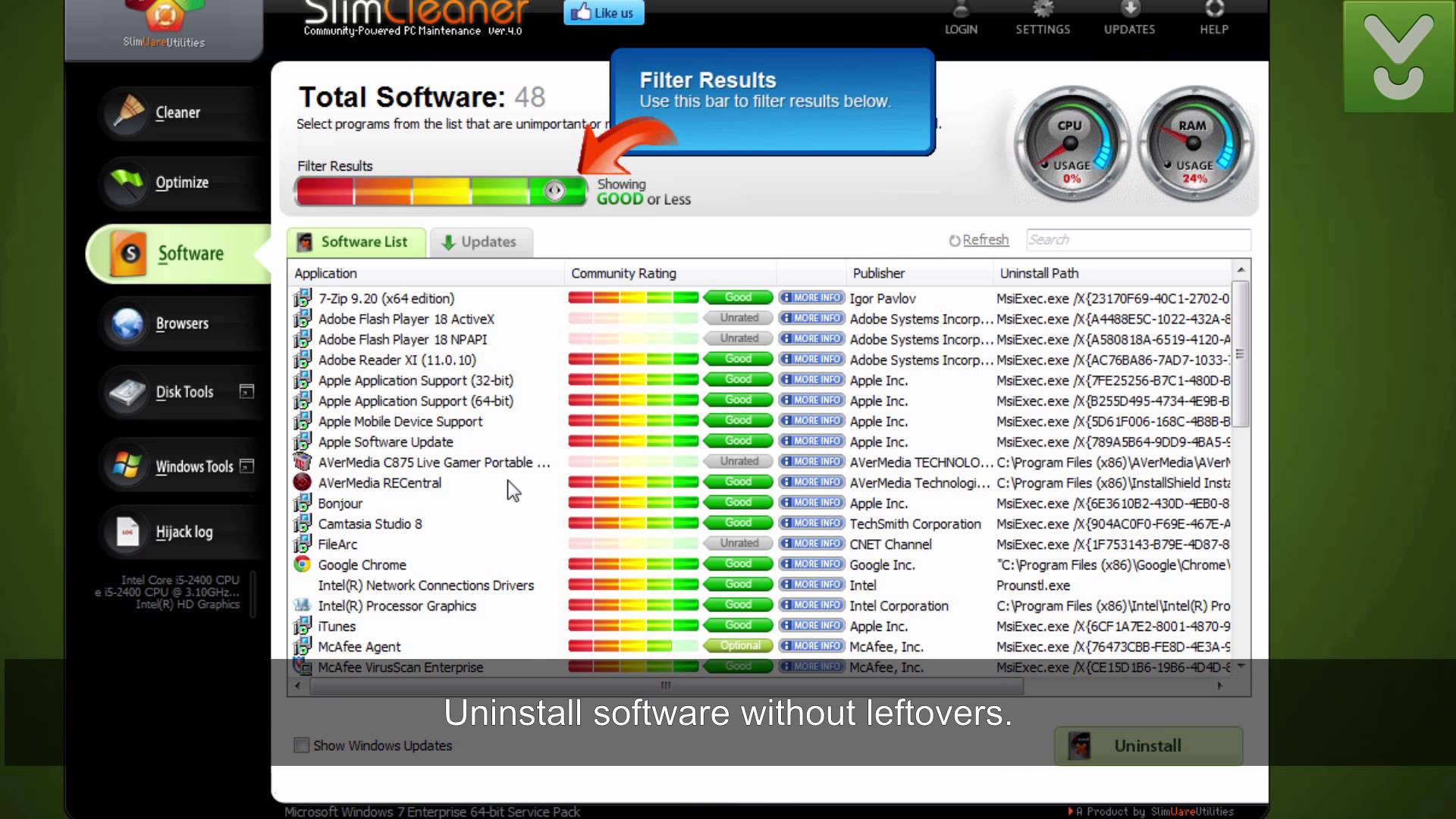
Task: Click the SlimWare Utilities logo
Action: (165, 24)
